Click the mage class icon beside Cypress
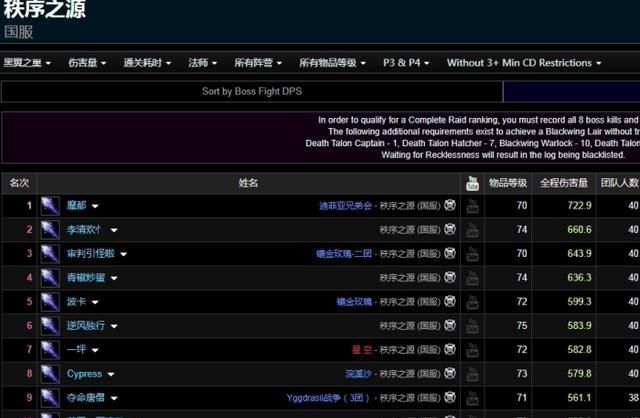640x418 pixels. tap(50, 374)
